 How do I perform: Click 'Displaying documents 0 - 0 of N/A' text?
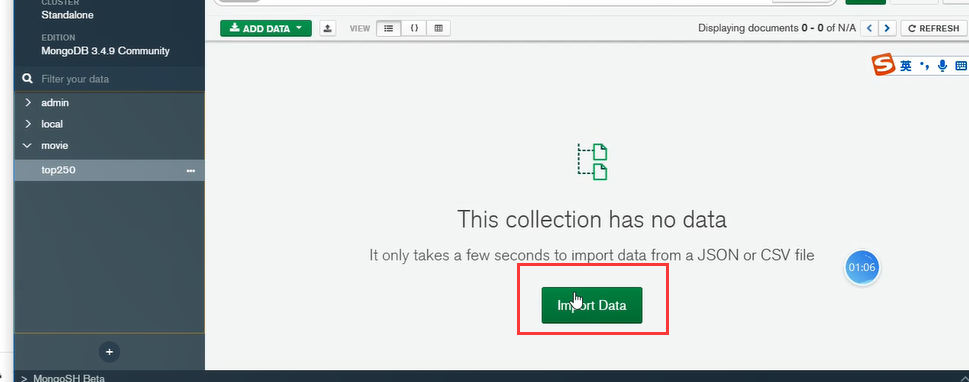click(x=777, y=28)
